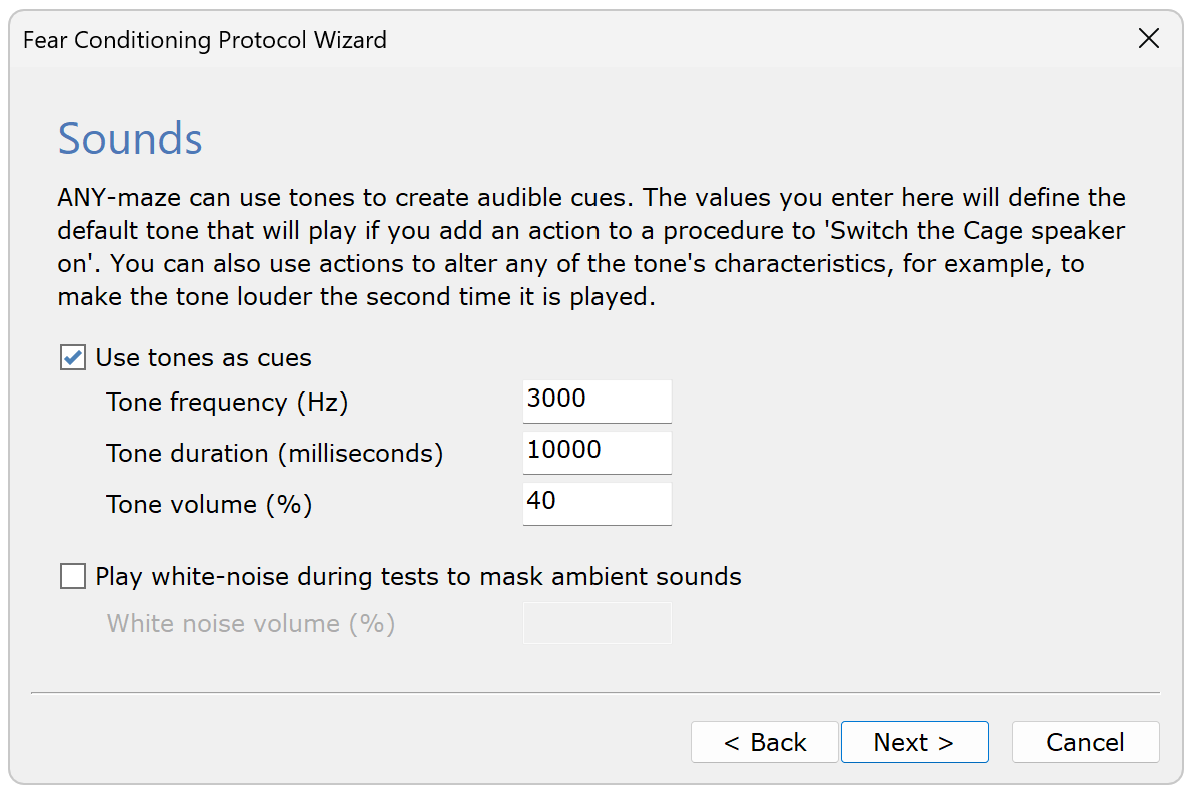This screenshot has height=790, width=1192.
Task: Select the Tone volume (%) input box
Action: click(x=597, y=503)
